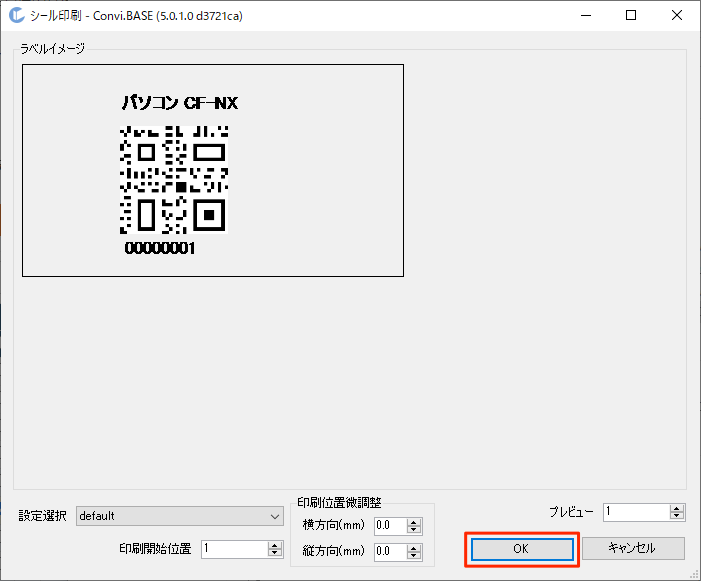
Task: Click the ラベルイメージ group label
Action: [x=52, y=48]
